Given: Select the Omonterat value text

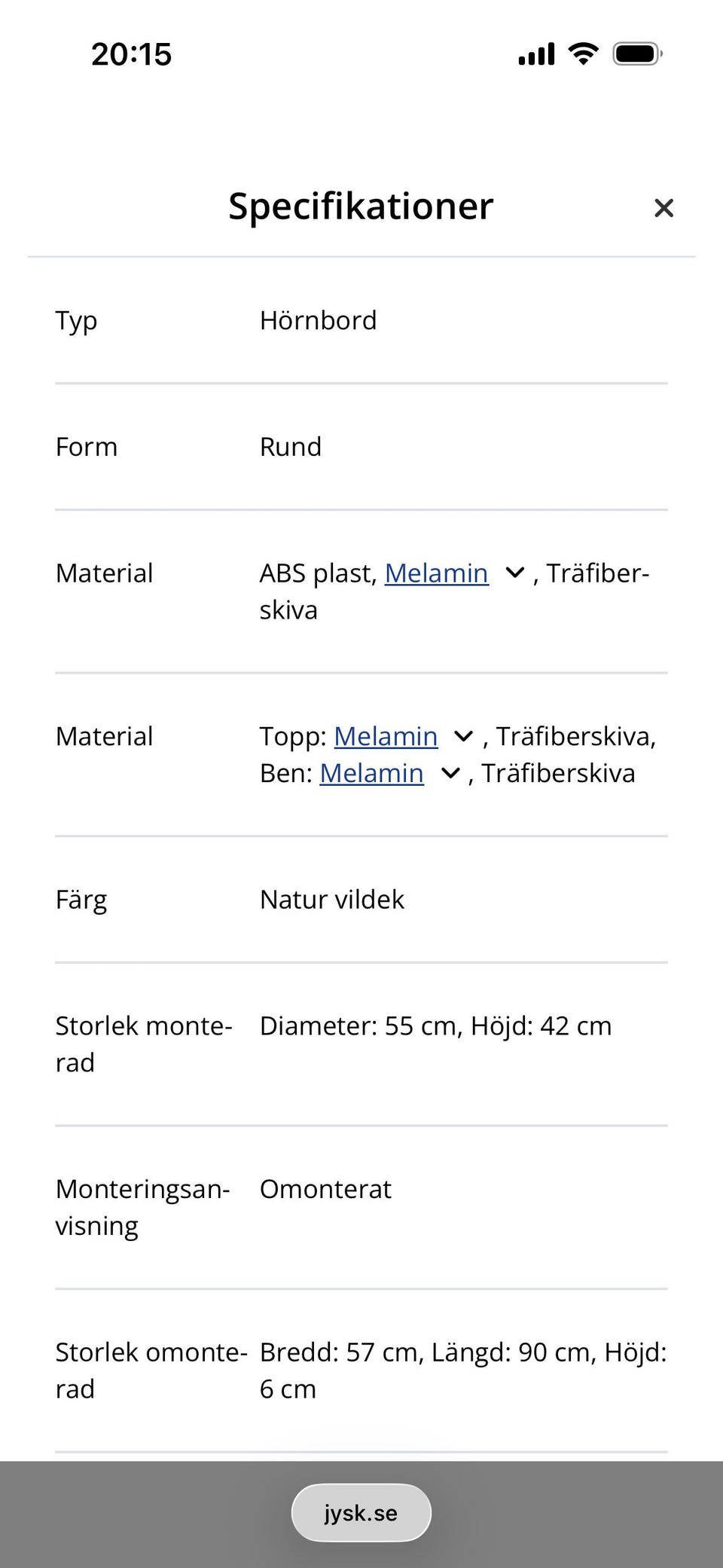Looking at the screenshot, I should click(325, 1189).
